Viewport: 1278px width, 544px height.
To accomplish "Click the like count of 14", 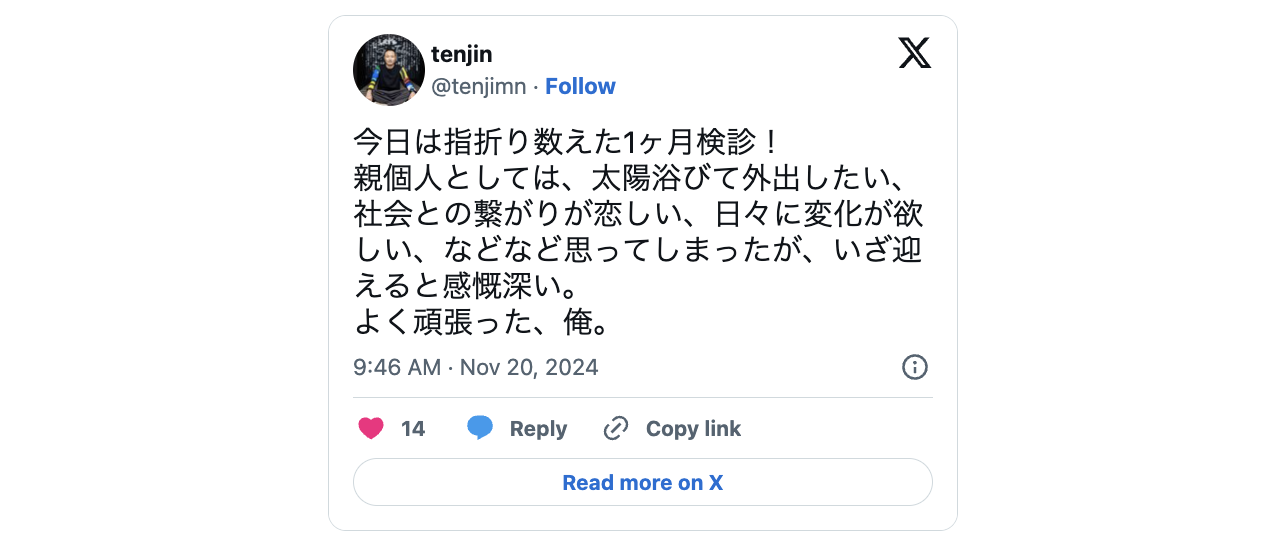I will click(413, 429).
